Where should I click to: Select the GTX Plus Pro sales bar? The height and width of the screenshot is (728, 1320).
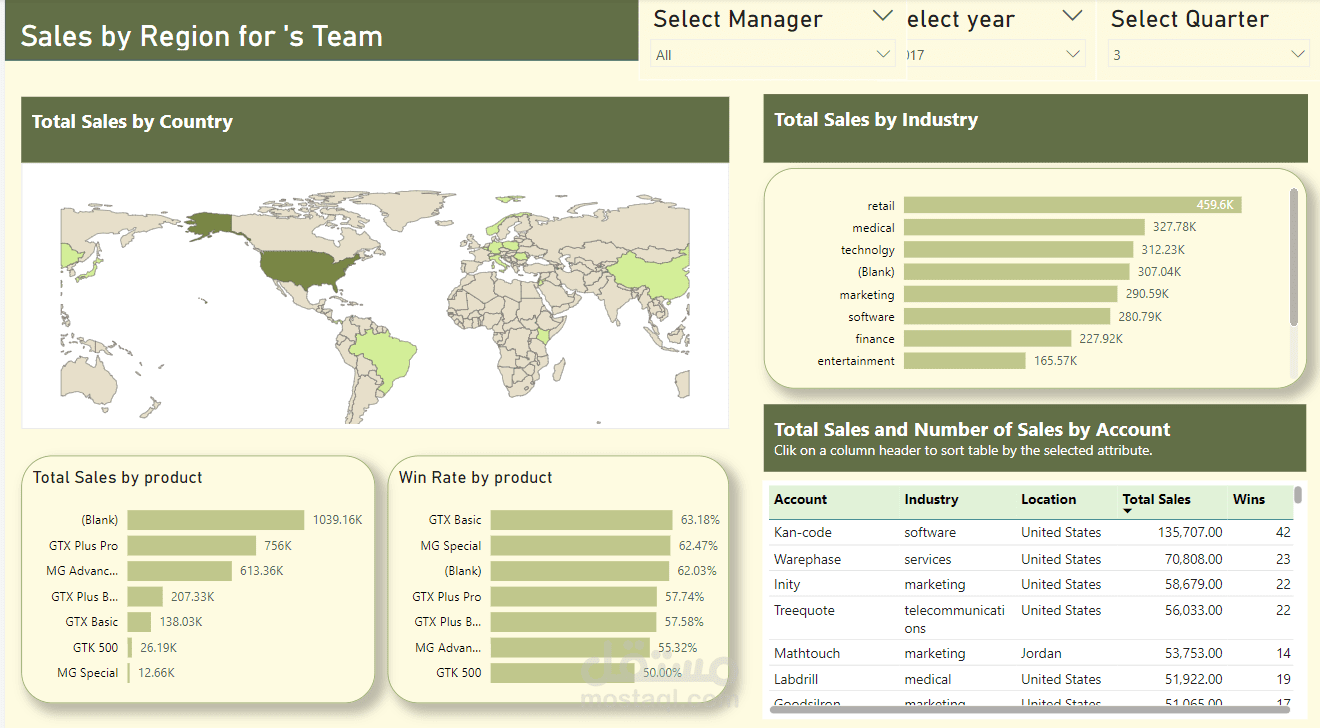click(x=191, y=546)
